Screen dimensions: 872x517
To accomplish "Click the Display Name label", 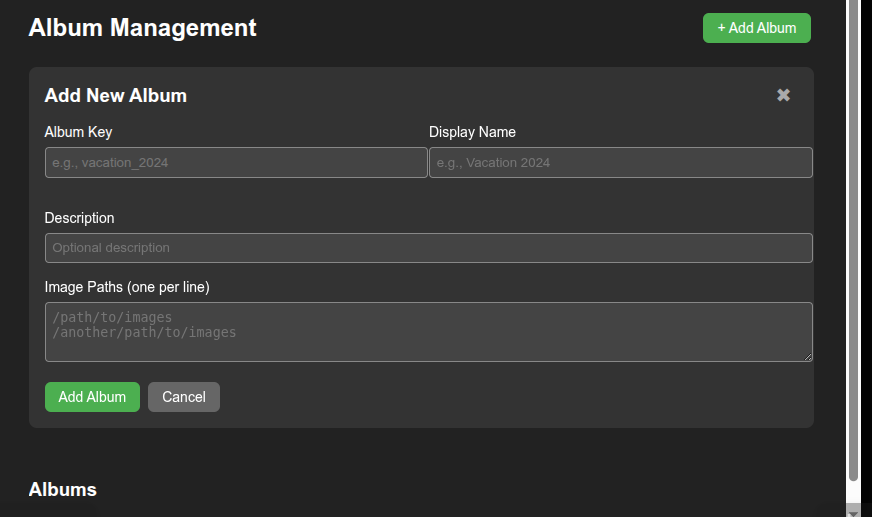I will 472,132.
